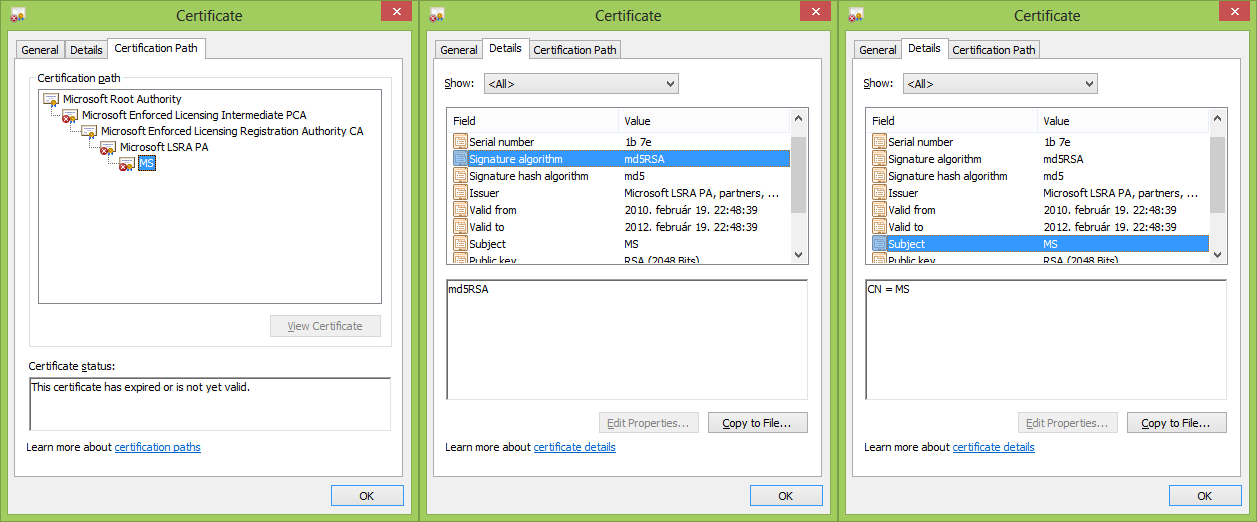Viewport: 1257px width, 522px height.
Task: Click the Value column header in right window
Action: click(1123, 121)
